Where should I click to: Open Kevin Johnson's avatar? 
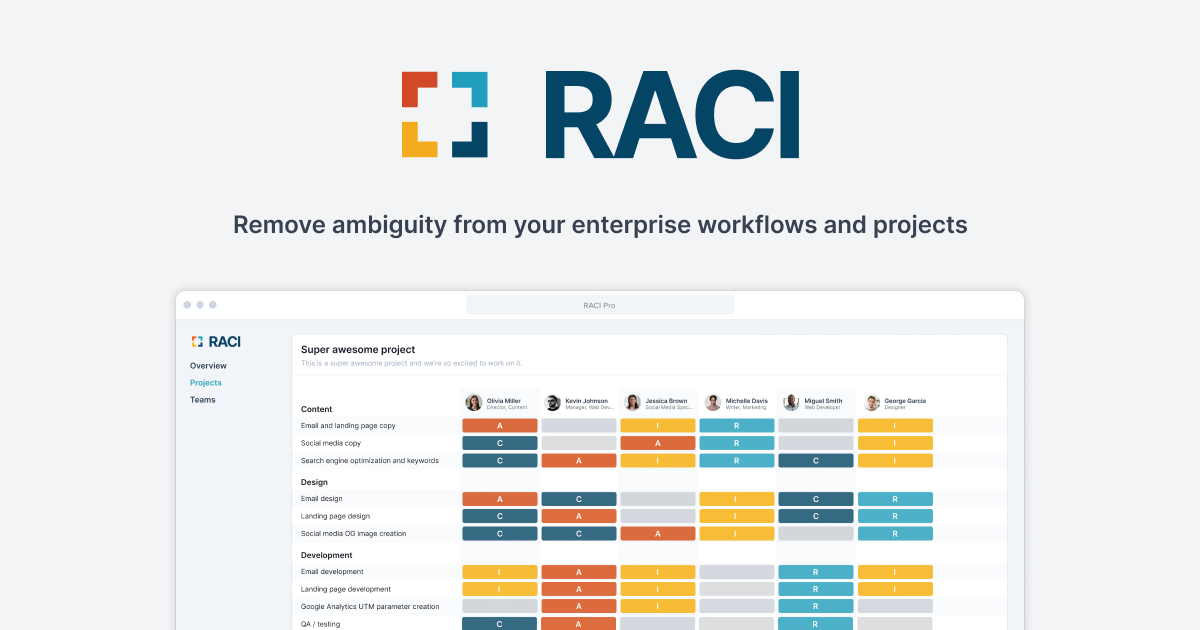point(553,403)
